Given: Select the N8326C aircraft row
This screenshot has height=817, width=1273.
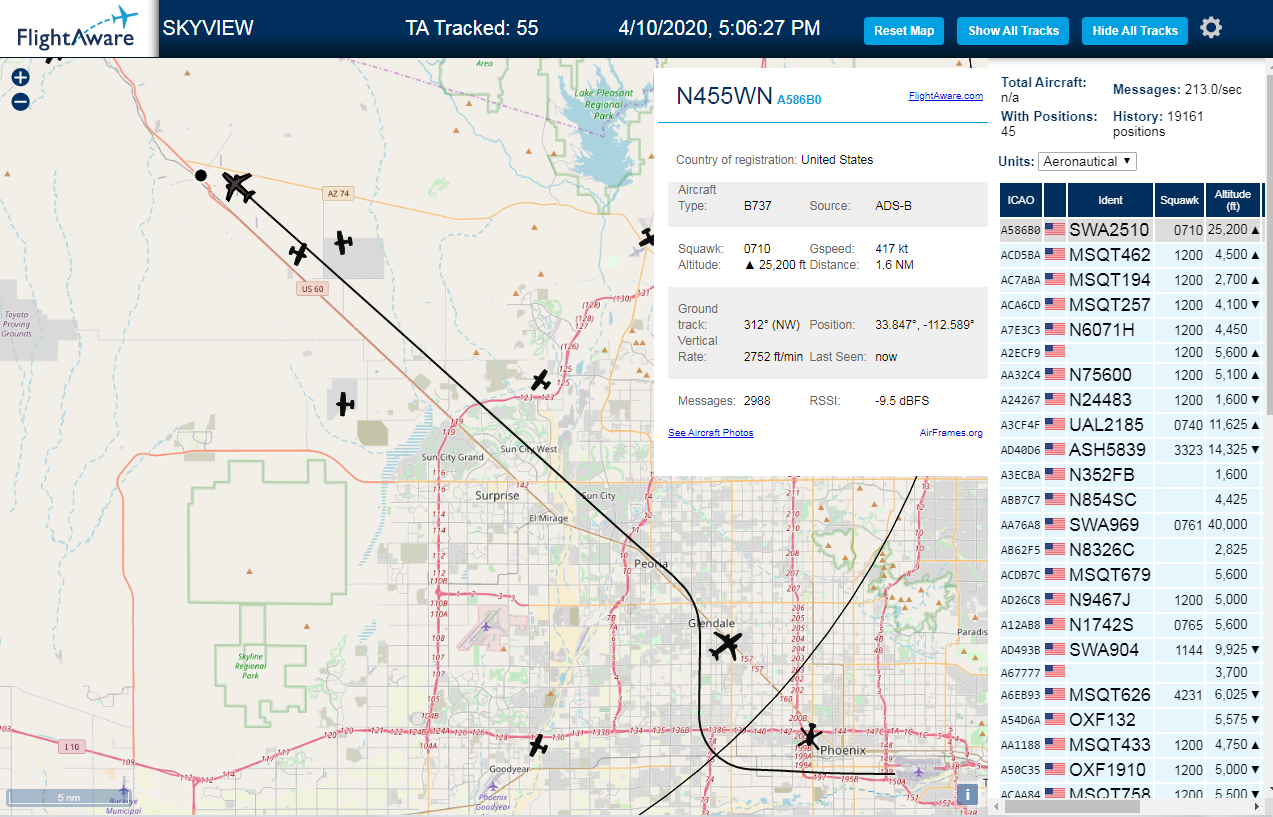Looking at the screenshot, I should pos(1130,550).
